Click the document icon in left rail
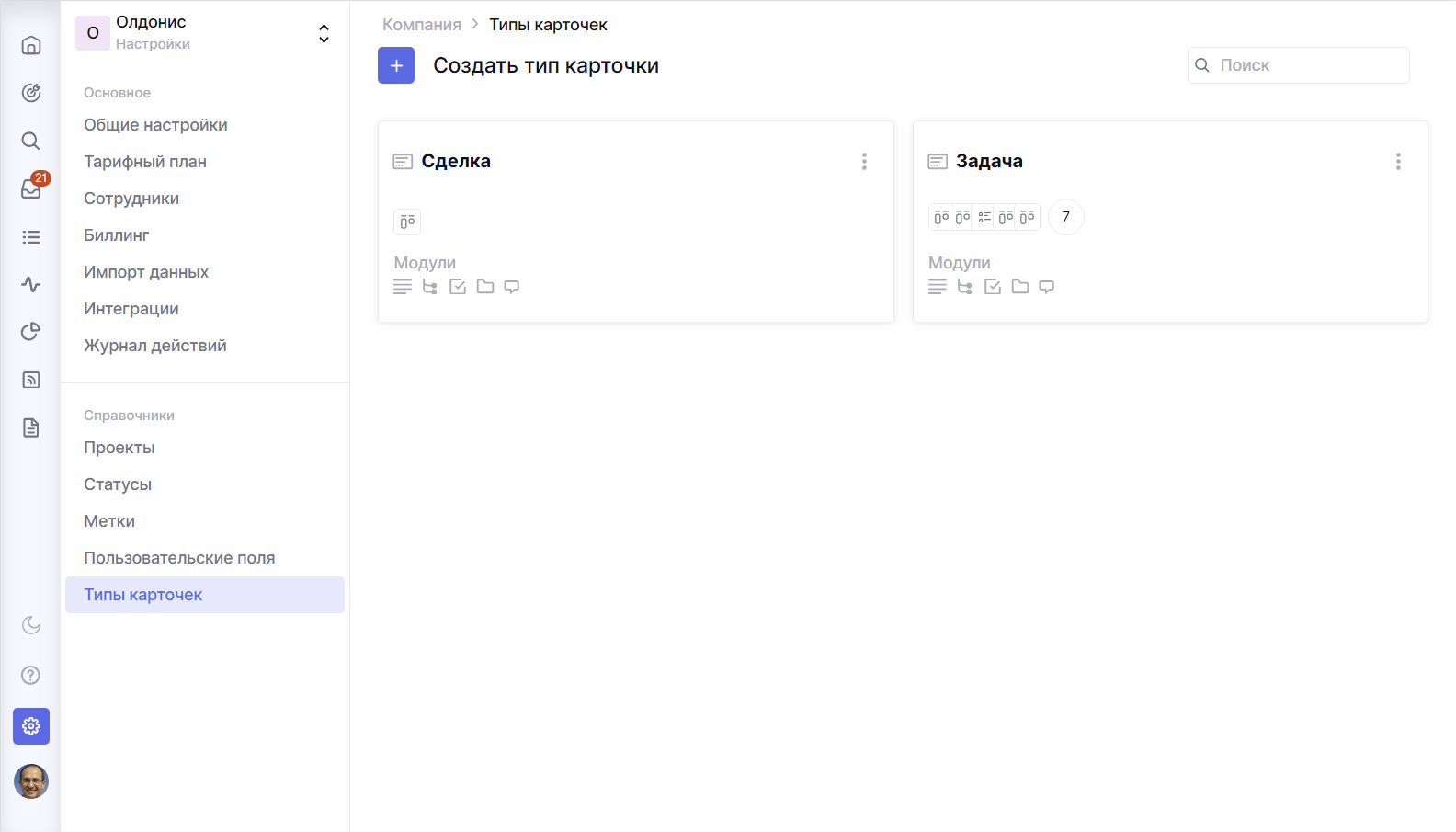This screenshot has width=1456, height=832. 31,427
